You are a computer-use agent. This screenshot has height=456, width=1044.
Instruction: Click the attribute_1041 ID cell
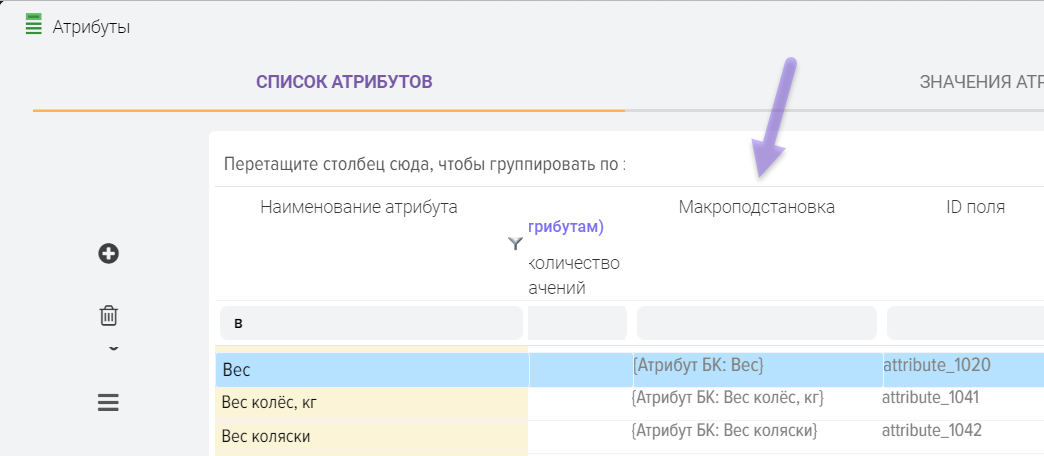click(930, 398)
